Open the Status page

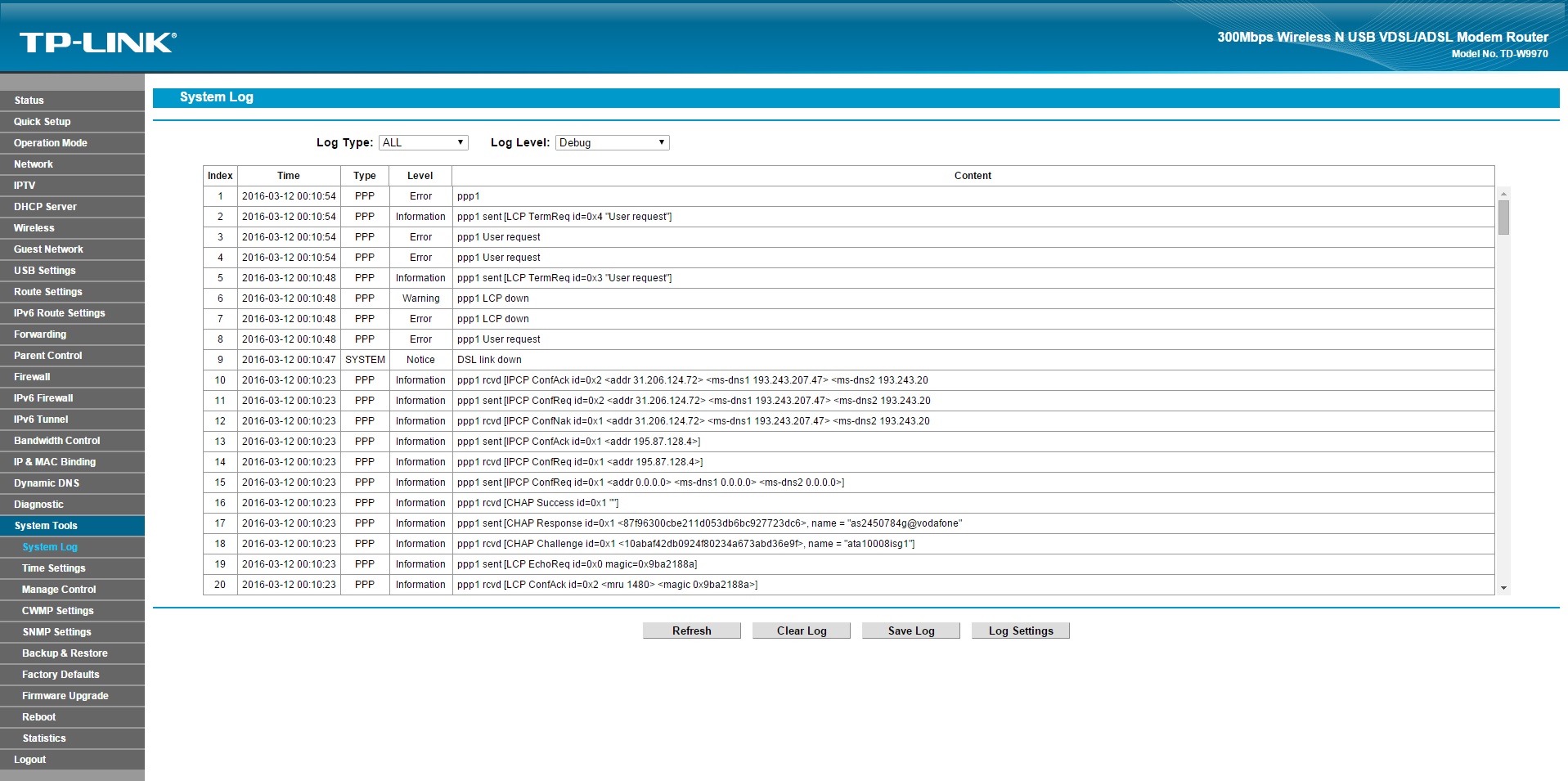pyautogui.click(x=72, y=101)
